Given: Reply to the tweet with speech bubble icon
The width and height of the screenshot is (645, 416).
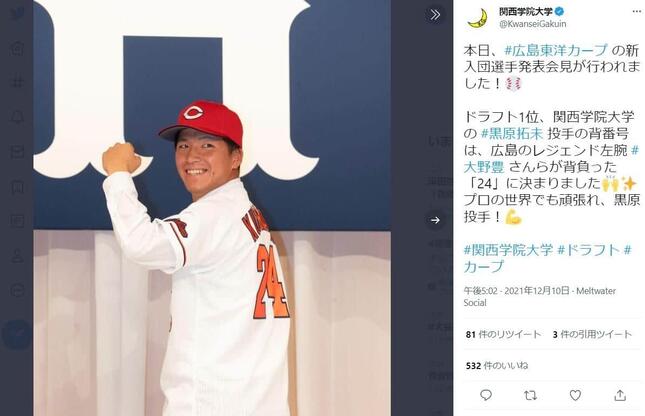Looking at the screenshot, I should click(x=486, y=395).
